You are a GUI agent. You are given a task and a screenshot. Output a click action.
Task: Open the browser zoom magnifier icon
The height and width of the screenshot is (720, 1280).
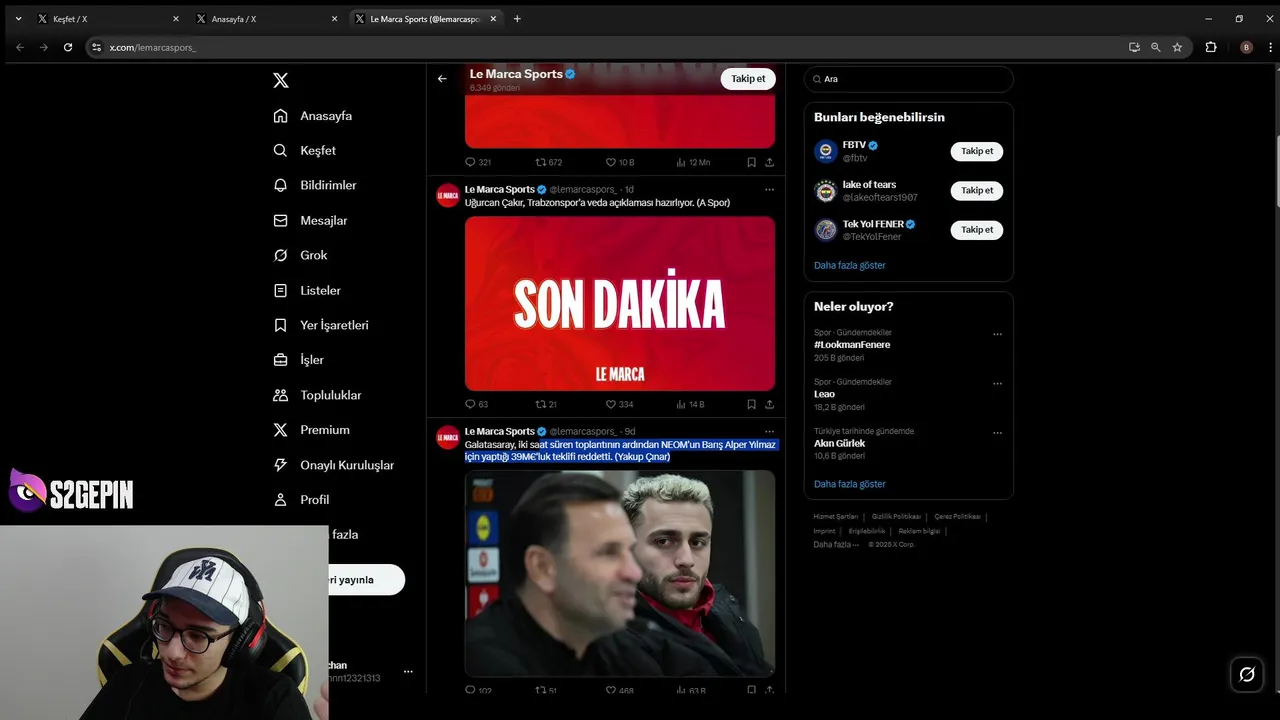[1156, 47]
